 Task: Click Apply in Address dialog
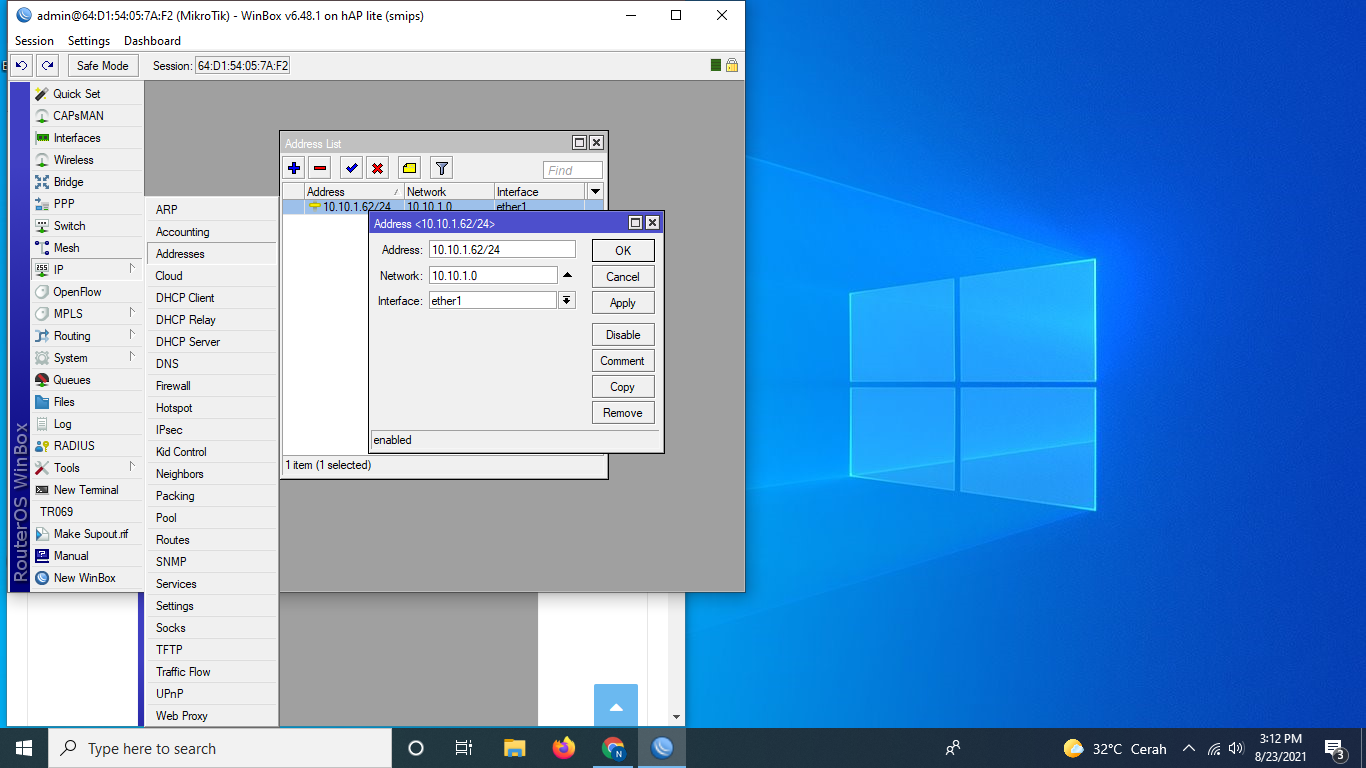click(623, 302)
